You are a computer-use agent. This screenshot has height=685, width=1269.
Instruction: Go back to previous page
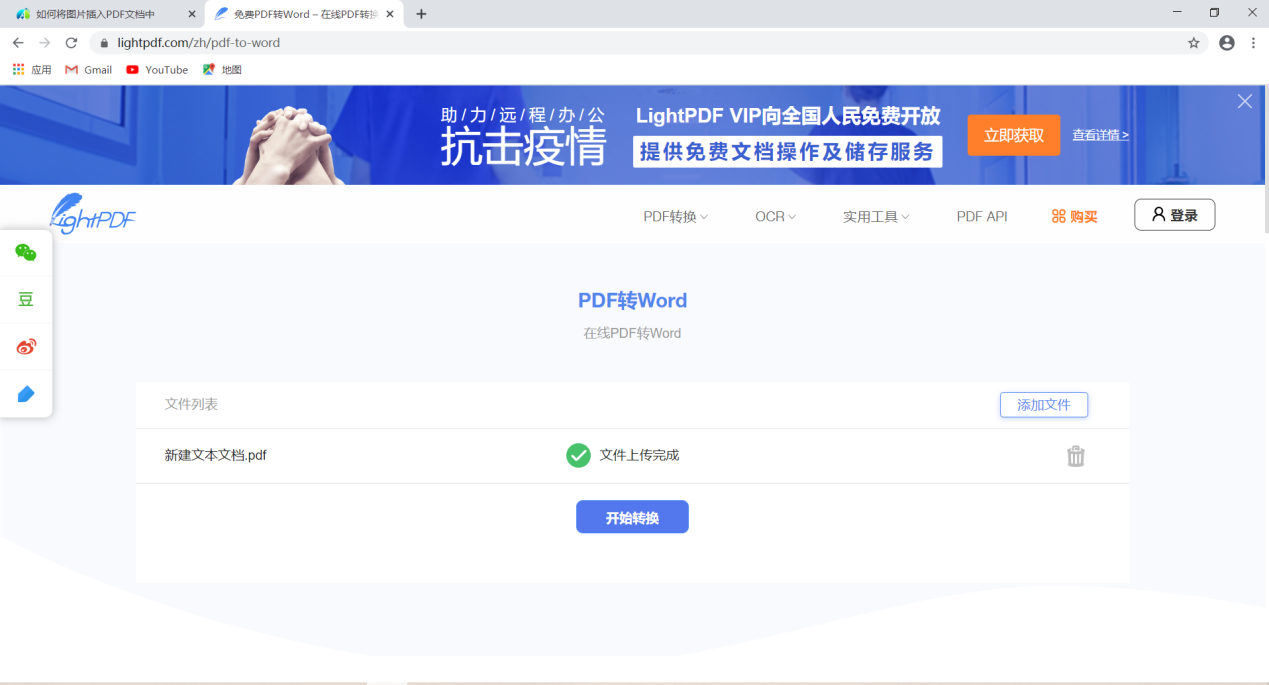(x=18, y=43)
